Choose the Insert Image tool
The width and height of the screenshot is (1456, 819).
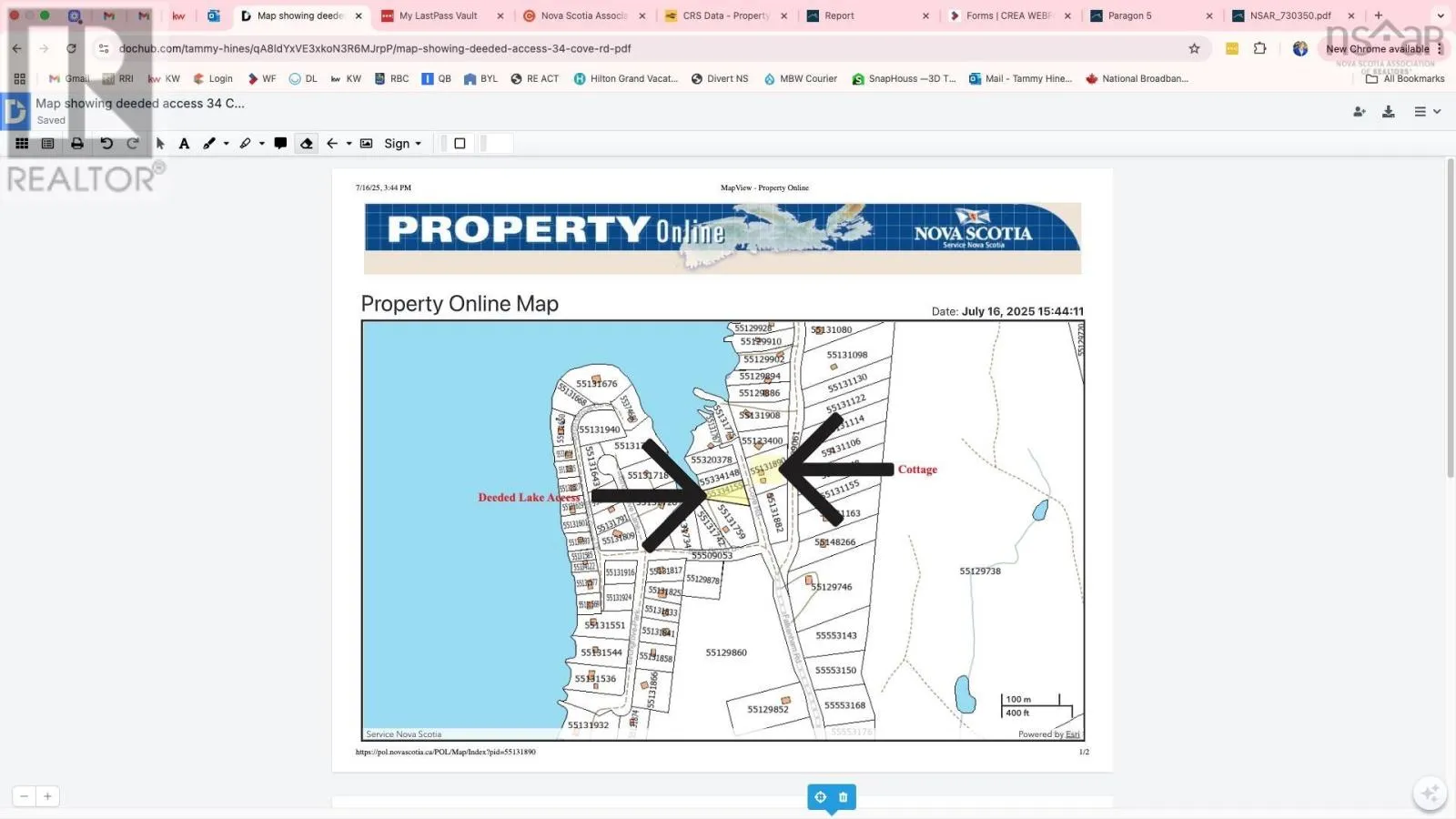click(x=366, y=144)
